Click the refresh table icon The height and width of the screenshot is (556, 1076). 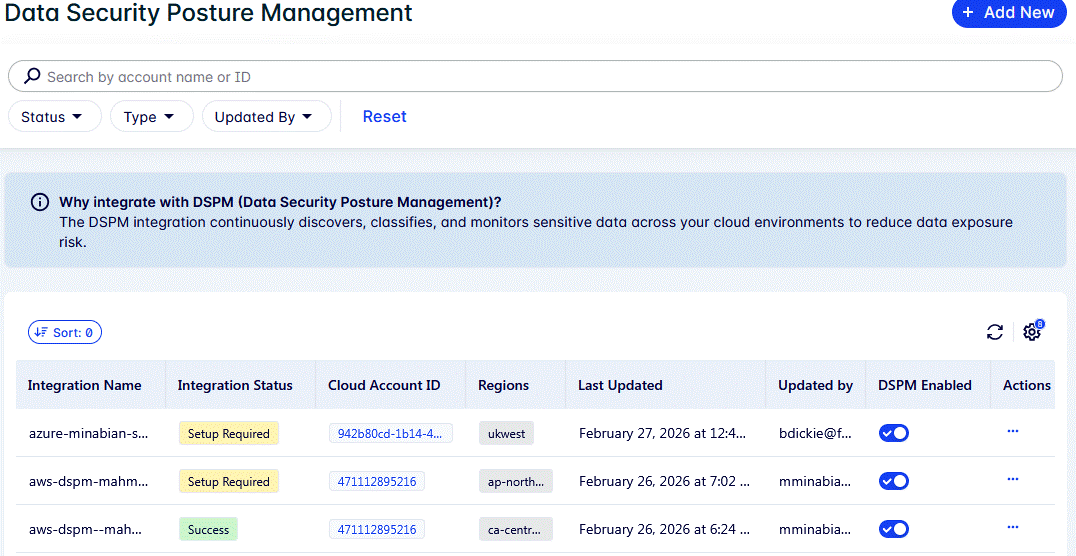994,332
